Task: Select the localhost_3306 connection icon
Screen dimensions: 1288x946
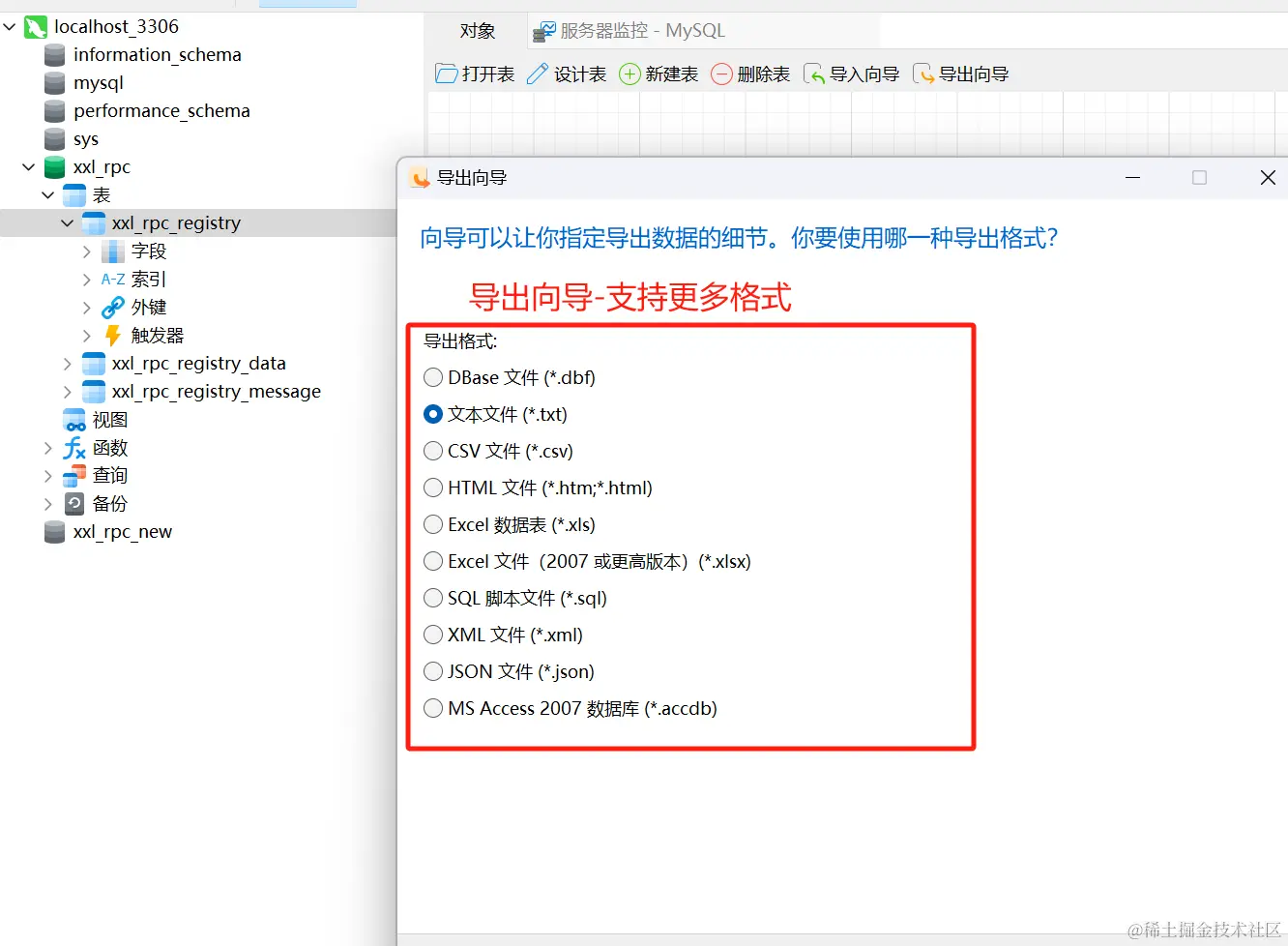Action: click(x=36, y=27)
